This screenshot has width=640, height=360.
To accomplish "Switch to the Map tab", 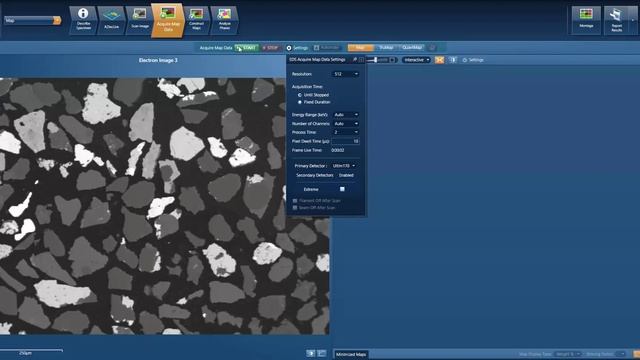I will (360, 48).
